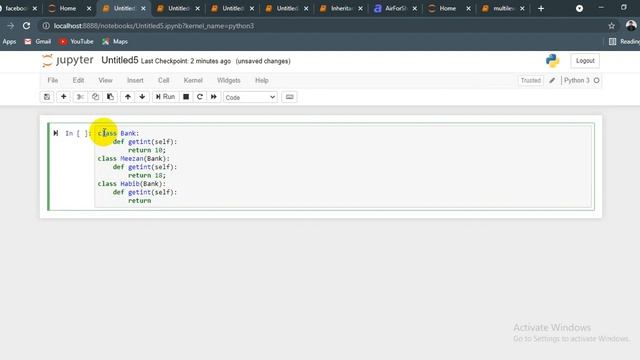
Task: Move selected cell down arrow
Action: tap(142, 97)
